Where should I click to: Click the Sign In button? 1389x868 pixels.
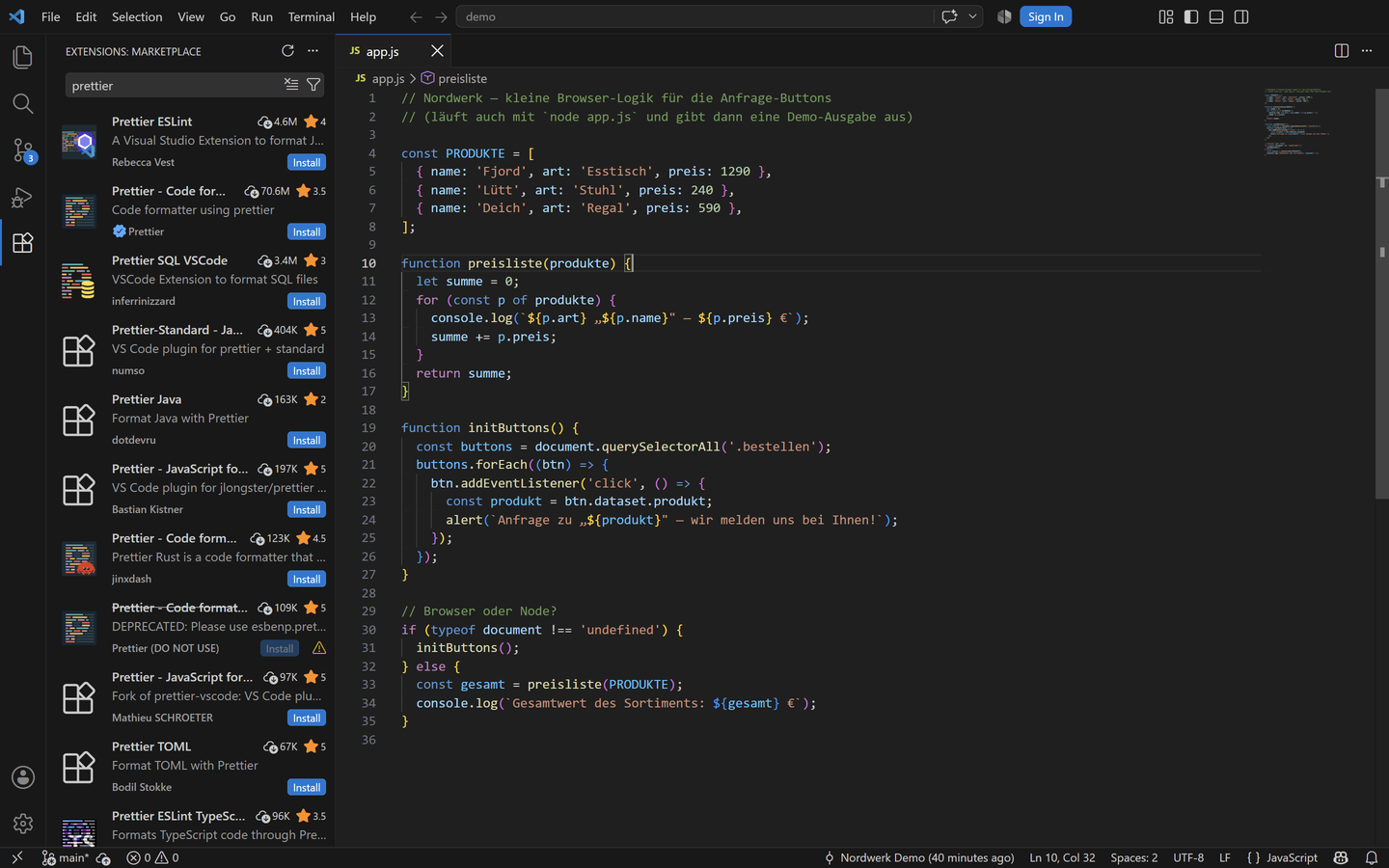pyautogui.click(x=1046, y=16)
